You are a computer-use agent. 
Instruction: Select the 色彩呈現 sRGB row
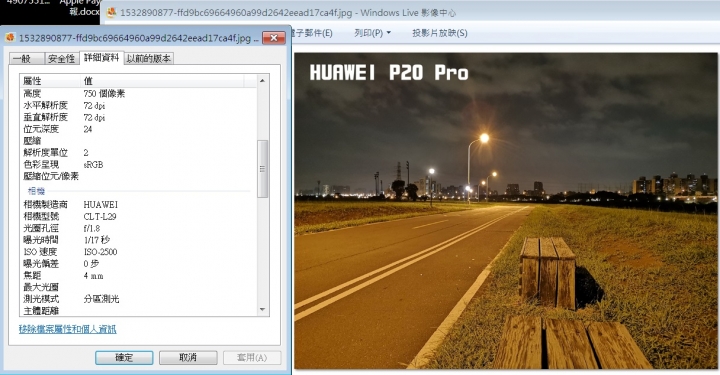pos(138,164)
